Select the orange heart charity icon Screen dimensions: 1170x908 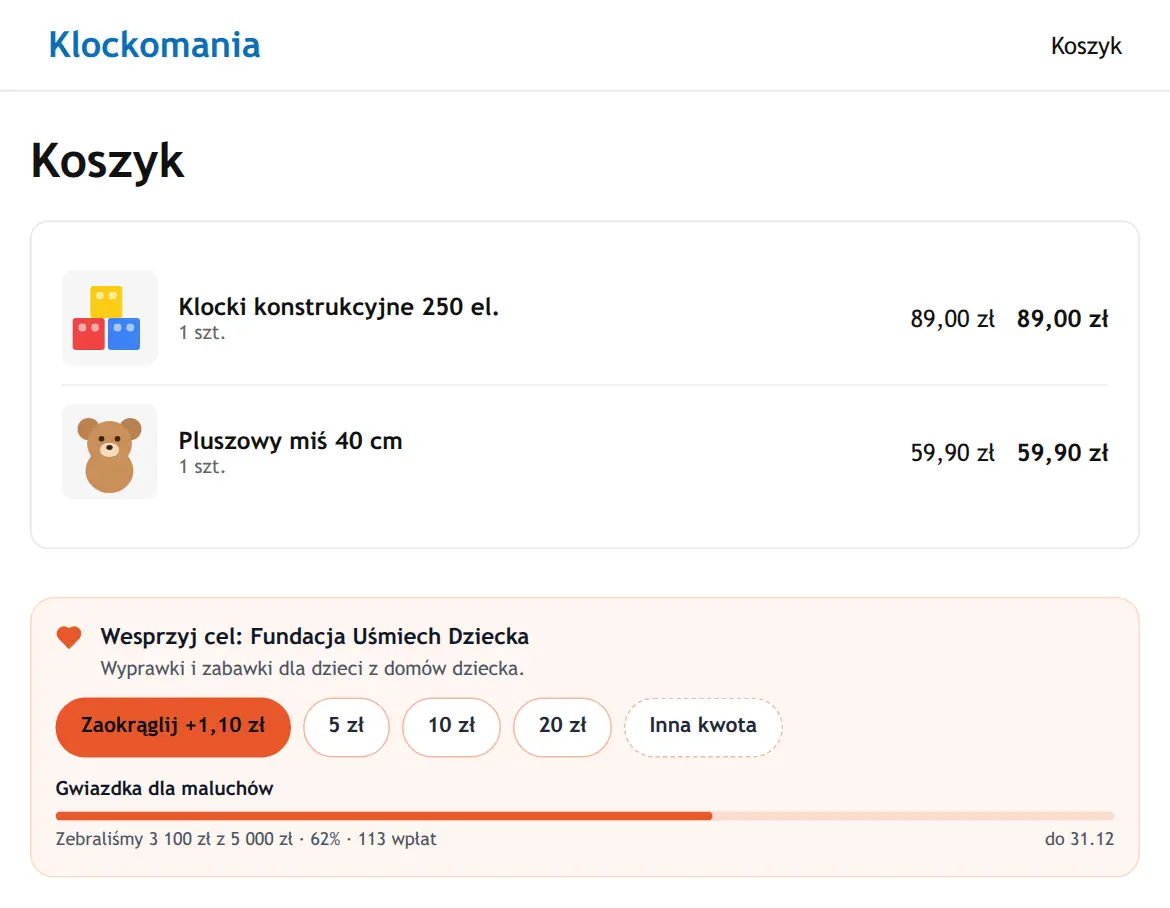(x=69, y=637)
